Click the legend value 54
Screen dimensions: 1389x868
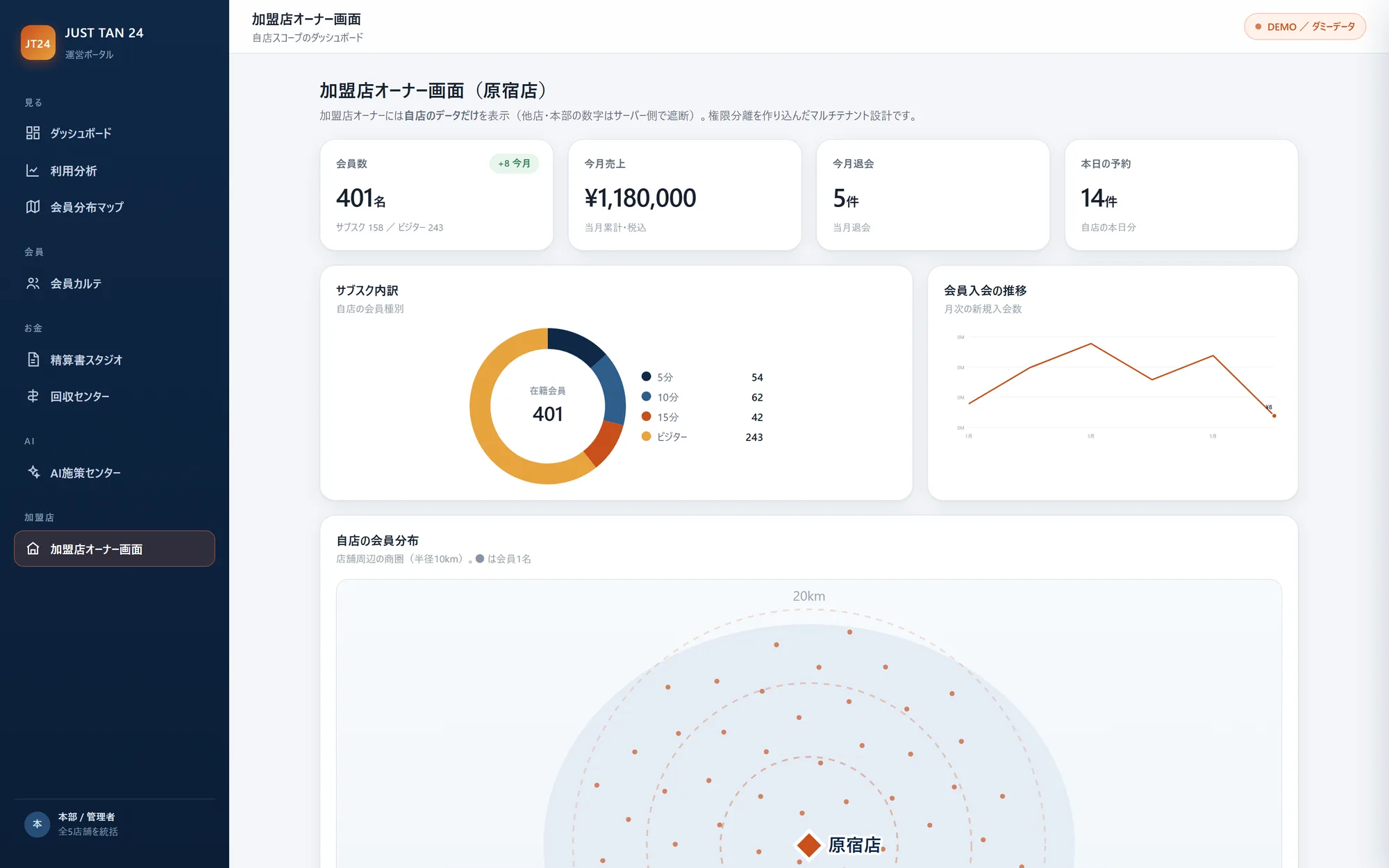coord(757,377)
